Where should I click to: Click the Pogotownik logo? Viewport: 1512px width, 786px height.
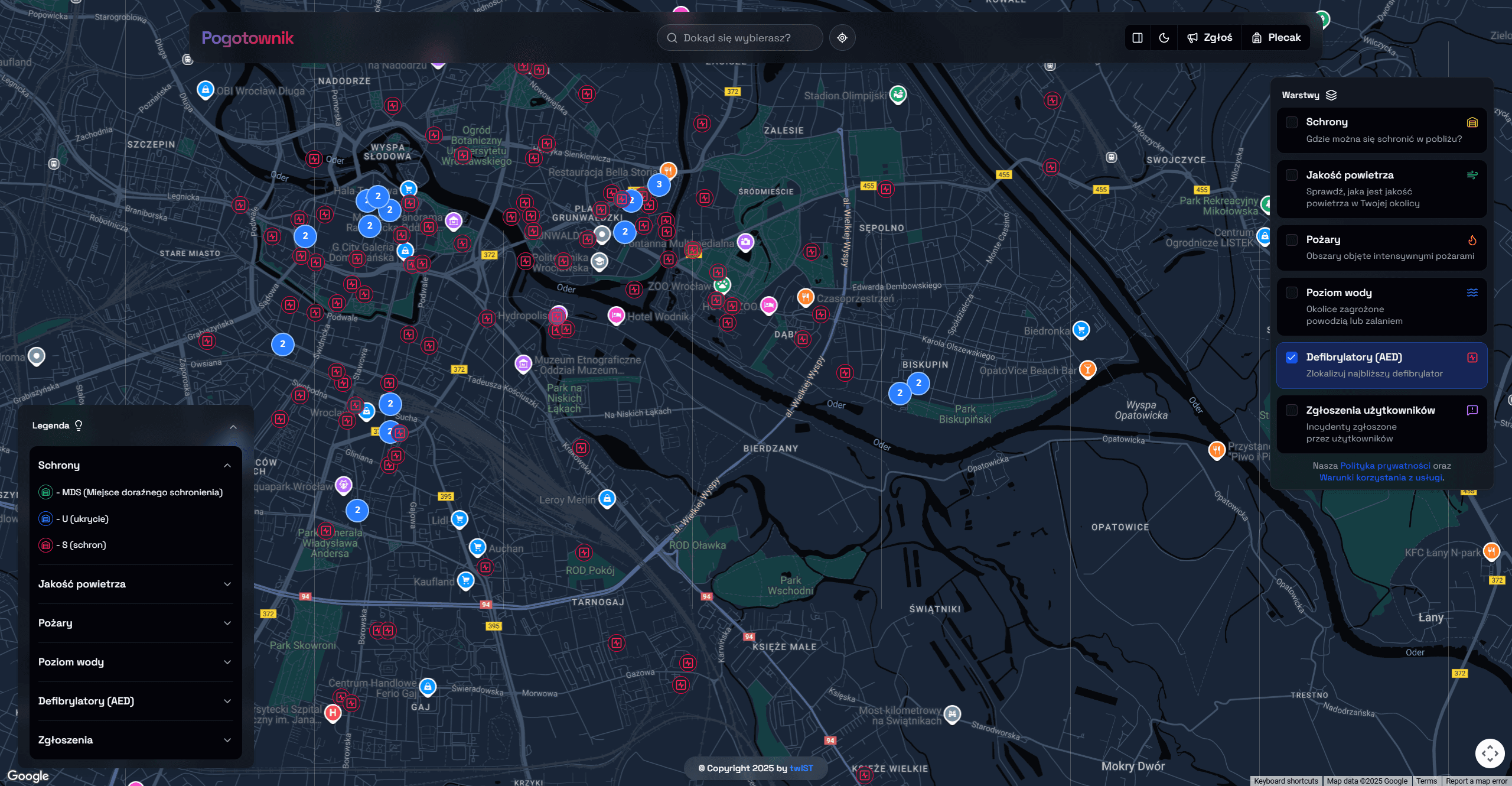point(247,38)
